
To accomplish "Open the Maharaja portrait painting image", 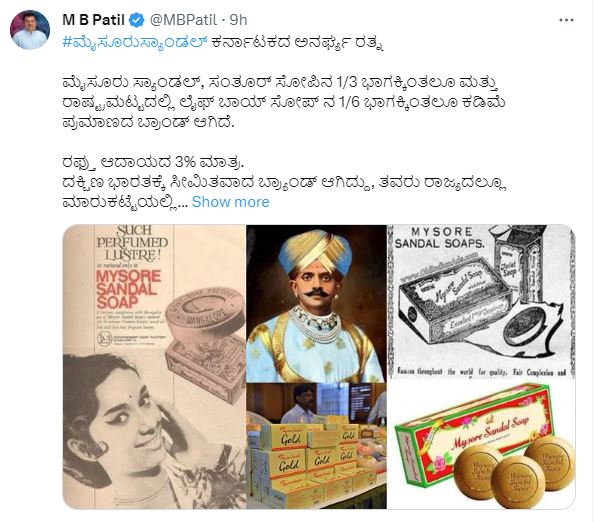I will pos(316,304).
